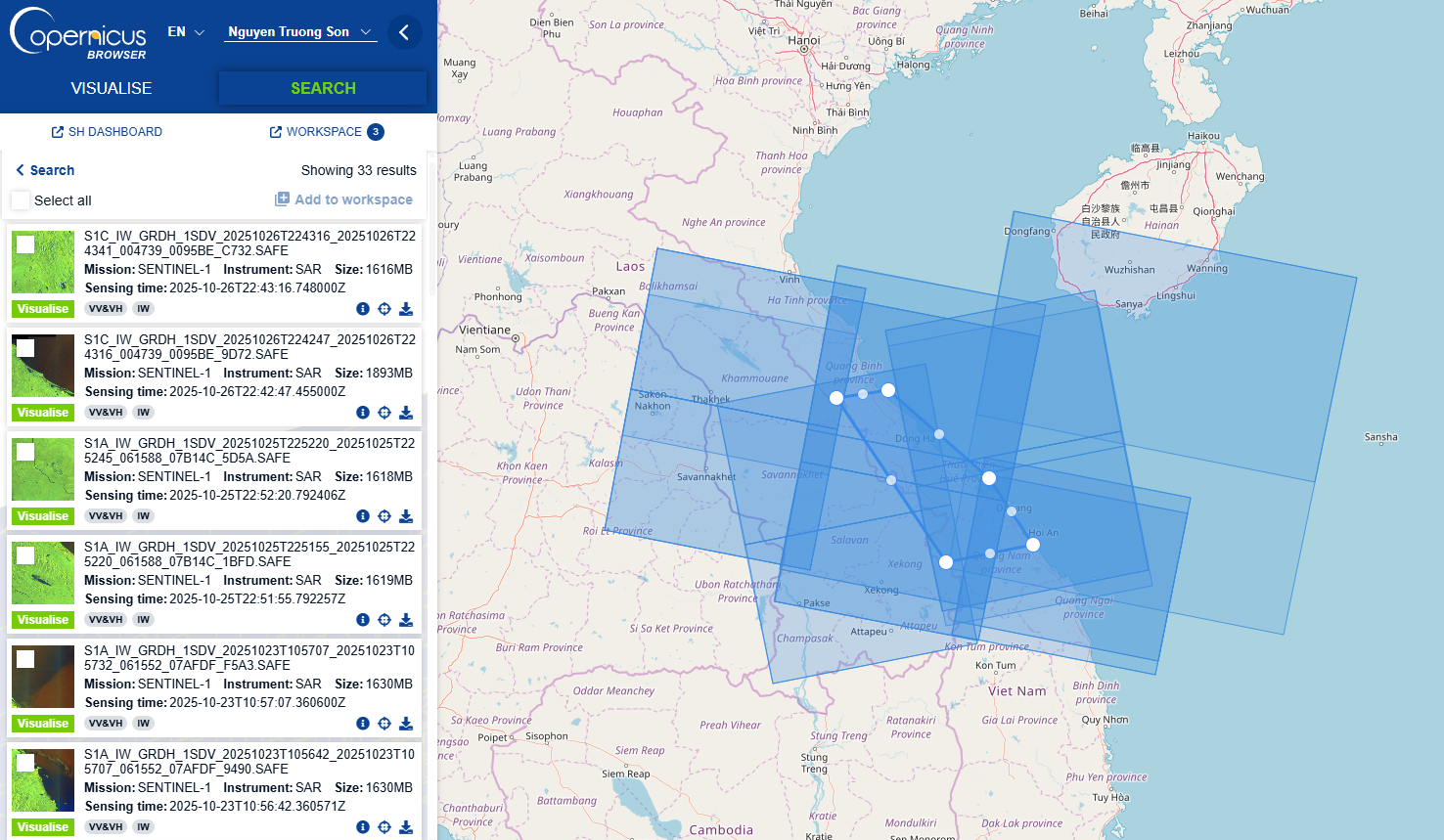Screen dimensions: 1444x840
Task: Expand the Nguyen Truong Son user menu
Action: coord(299,32)
